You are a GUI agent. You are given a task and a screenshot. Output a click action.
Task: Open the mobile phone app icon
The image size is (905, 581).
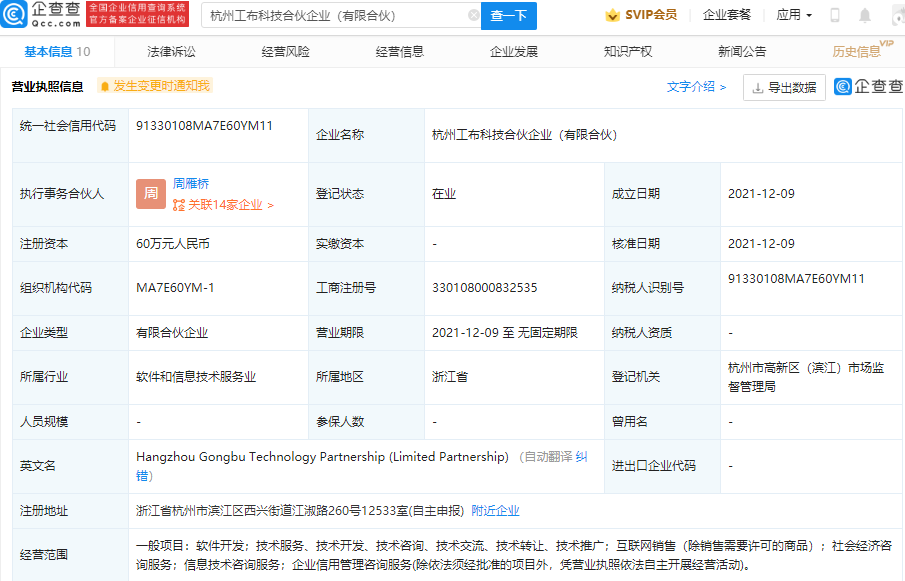point(835,16)
